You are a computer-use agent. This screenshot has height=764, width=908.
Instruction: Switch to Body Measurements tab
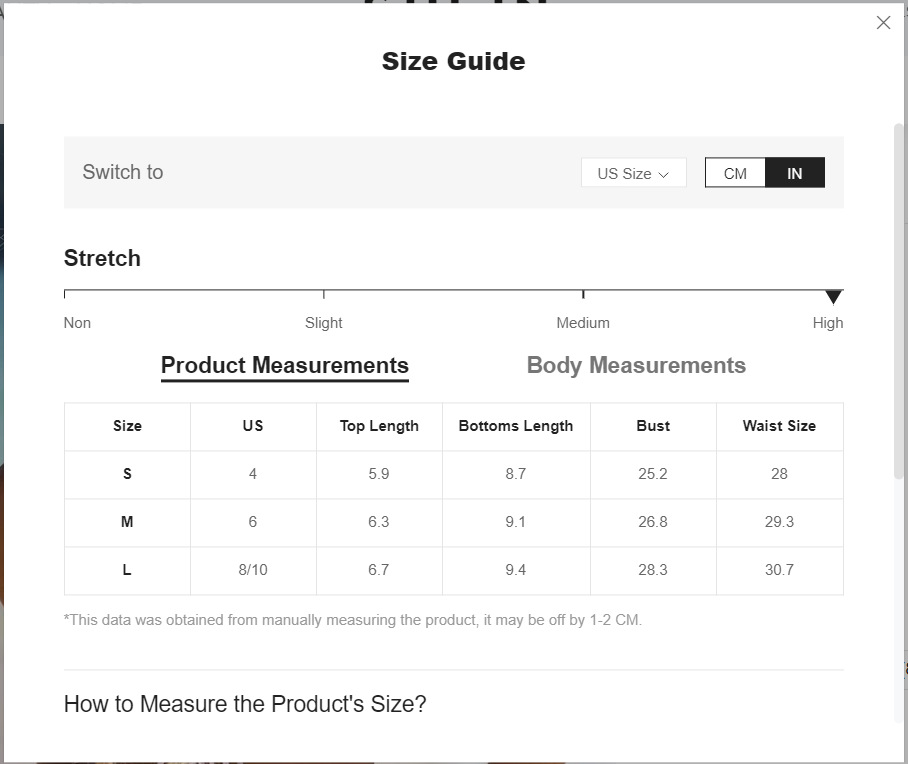[636, 366]
